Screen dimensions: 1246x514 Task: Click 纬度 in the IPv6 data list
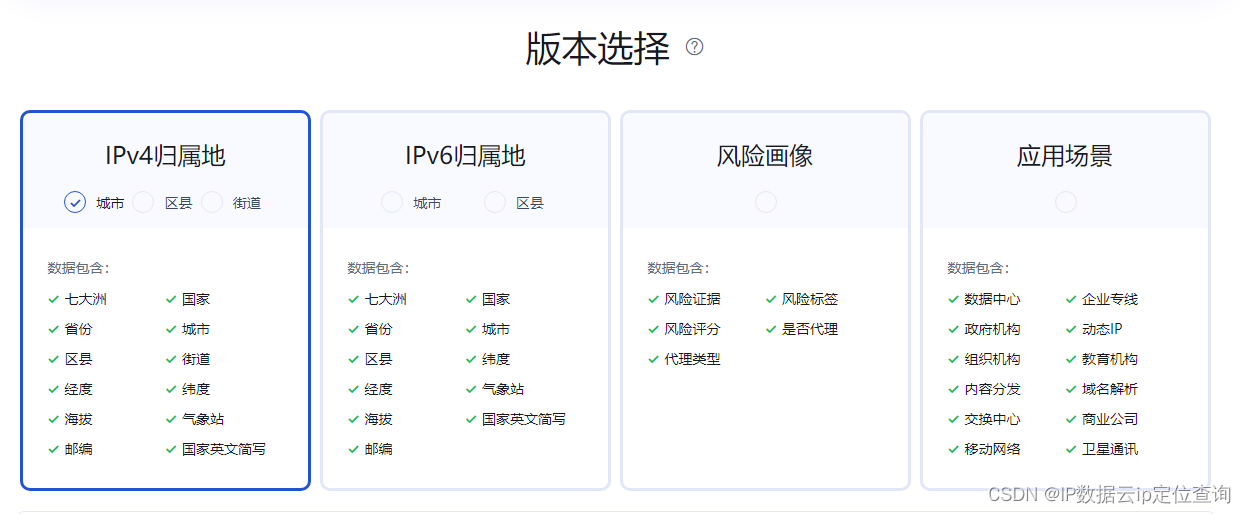496,359
